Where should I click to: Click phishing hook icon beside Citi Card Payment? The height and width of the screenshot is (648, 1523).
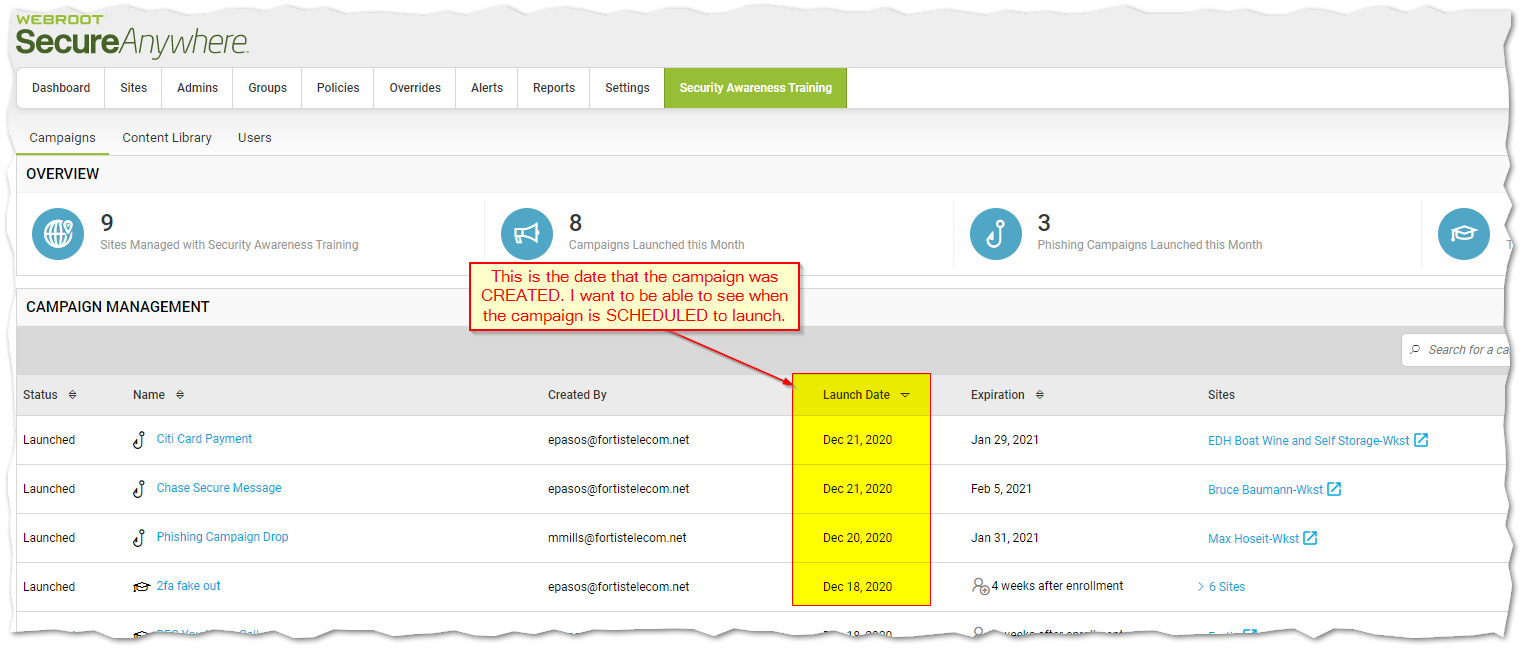140,440
